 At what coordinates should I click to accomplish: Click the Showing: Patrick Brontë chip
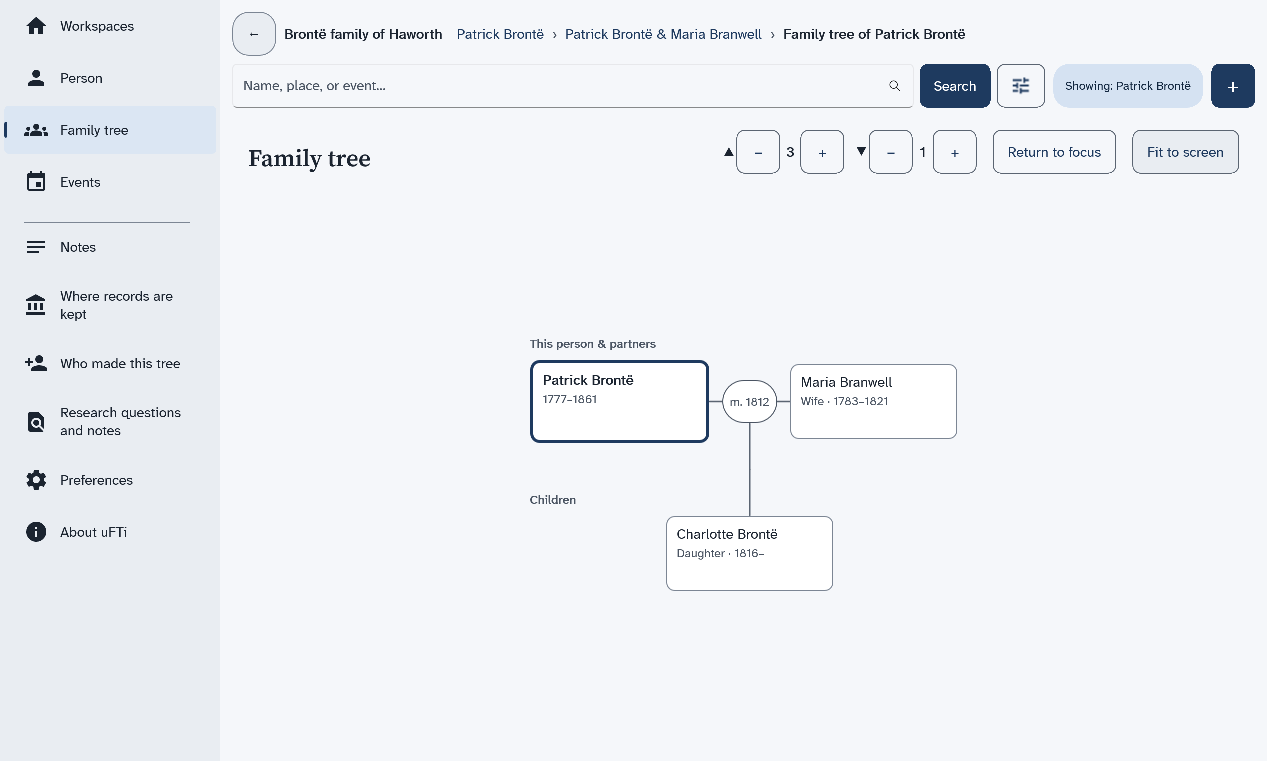pyautogui.click(x=1128, y=86)
